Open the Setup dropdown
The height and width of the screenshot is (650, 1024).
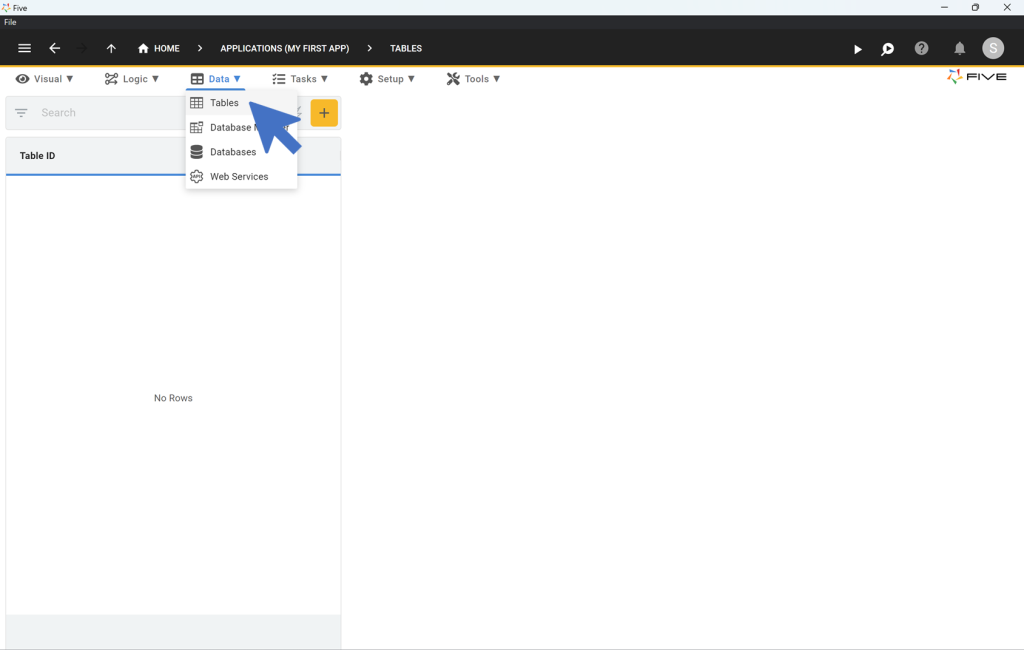tap(388, 78)
